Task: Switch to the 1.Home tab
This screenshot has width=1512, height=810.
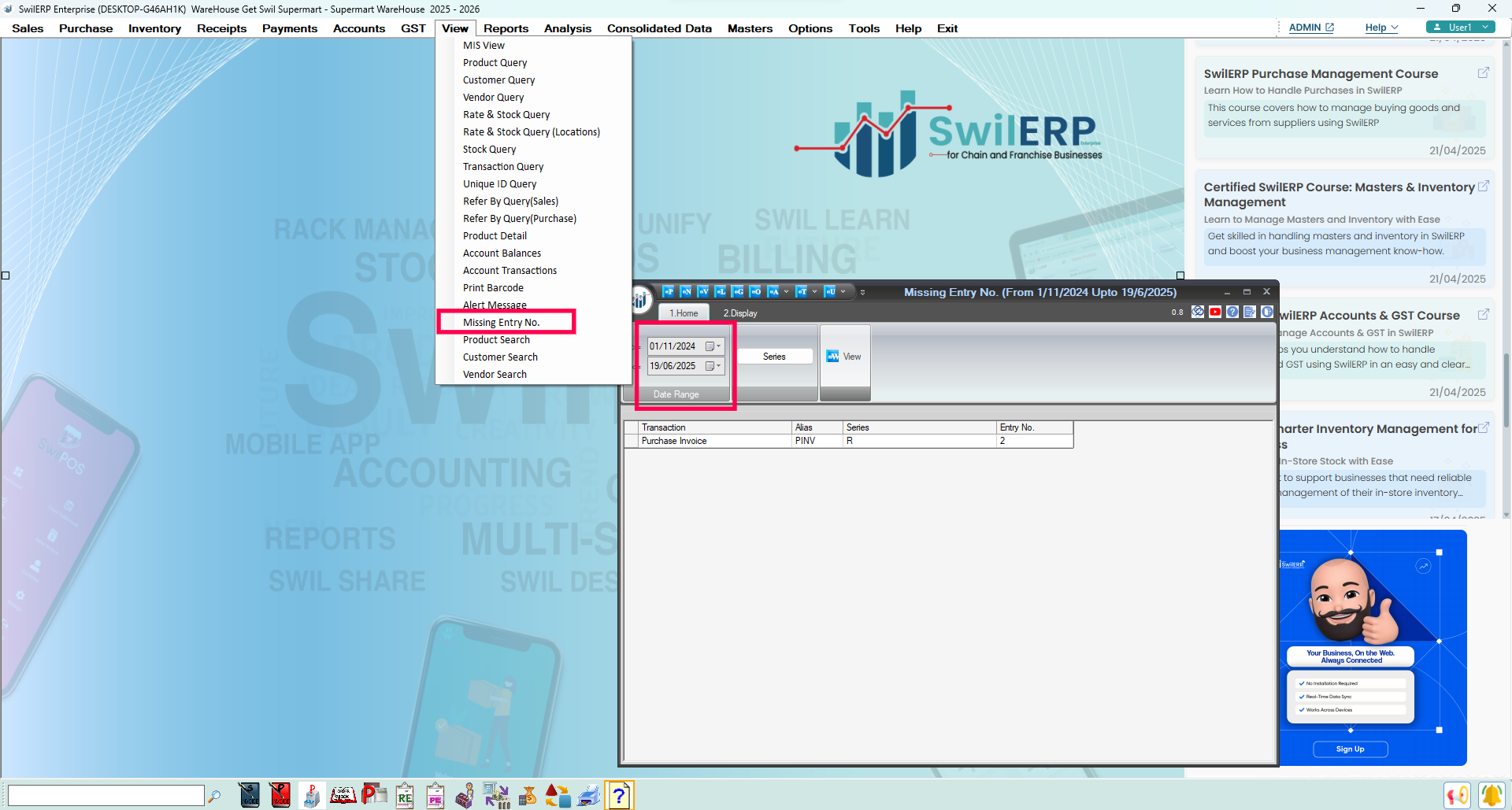Action: click(x=684, y=313)
